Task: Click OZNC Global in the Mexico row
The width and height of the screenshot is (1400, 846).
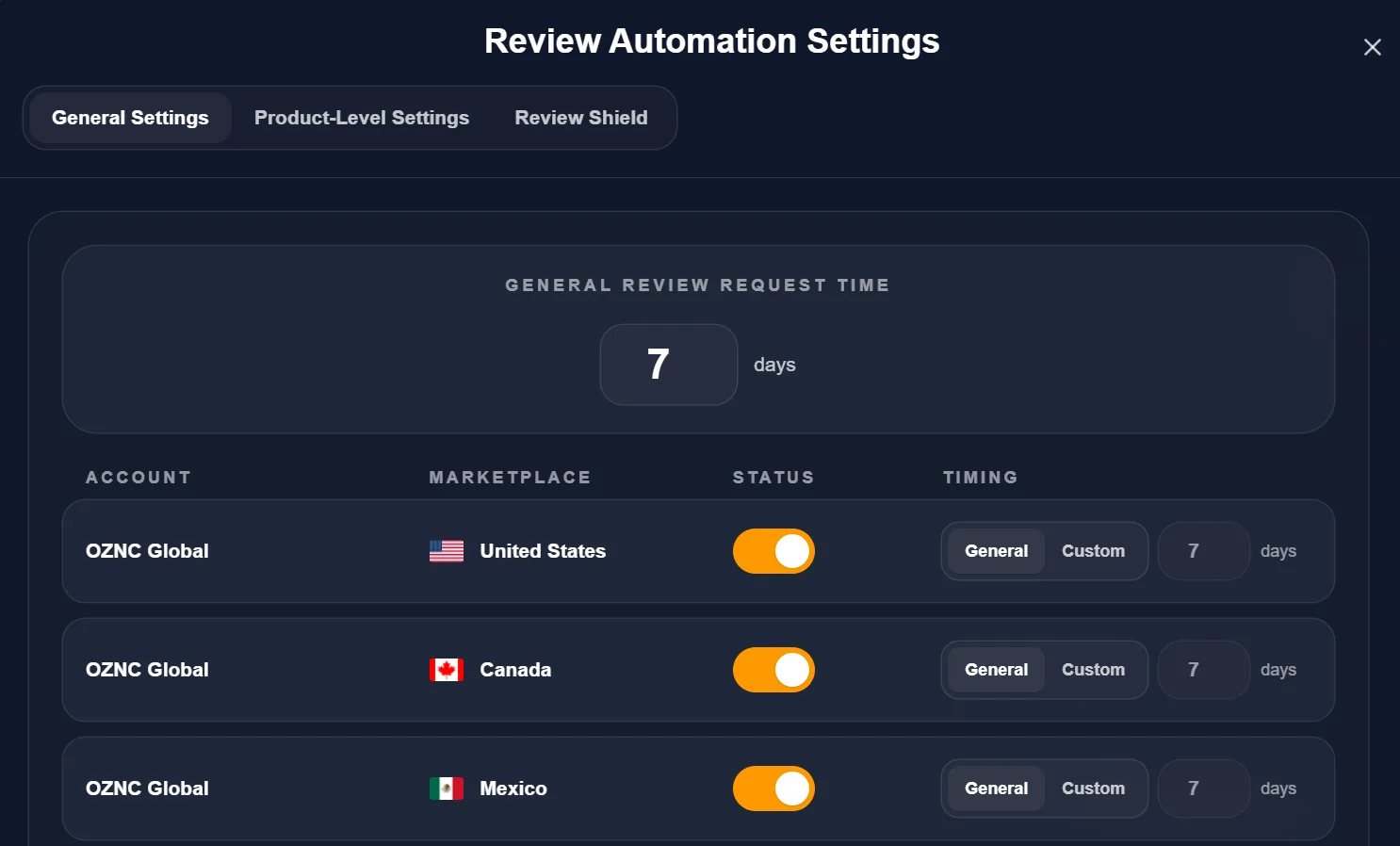Action: point(147,789)
